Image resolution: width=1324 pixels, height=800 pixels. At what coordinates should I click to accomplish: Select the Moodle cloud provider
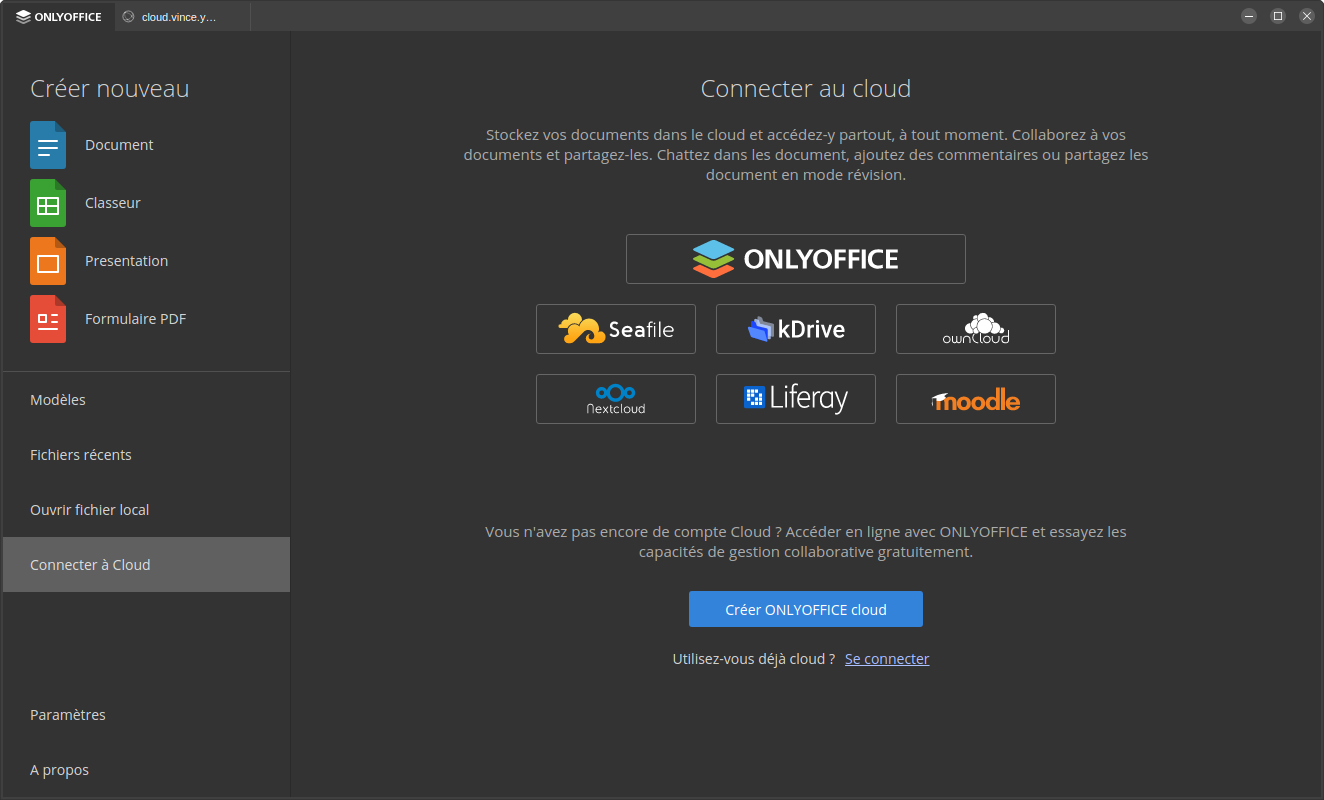[x=975, y=399]
